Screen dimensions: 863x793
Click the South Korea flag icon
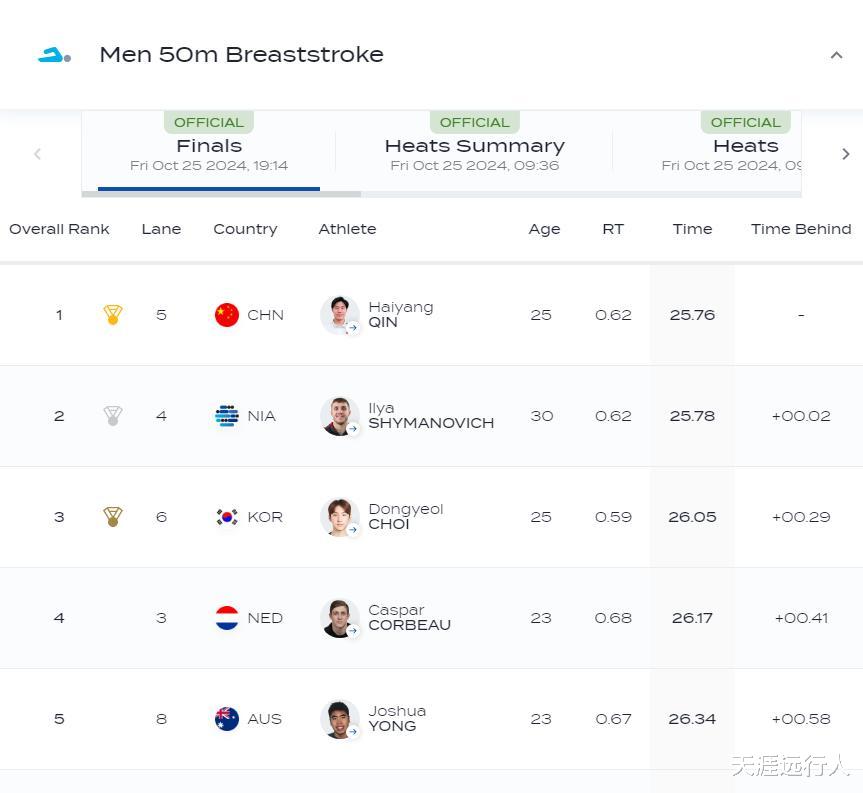pos(227,517)
